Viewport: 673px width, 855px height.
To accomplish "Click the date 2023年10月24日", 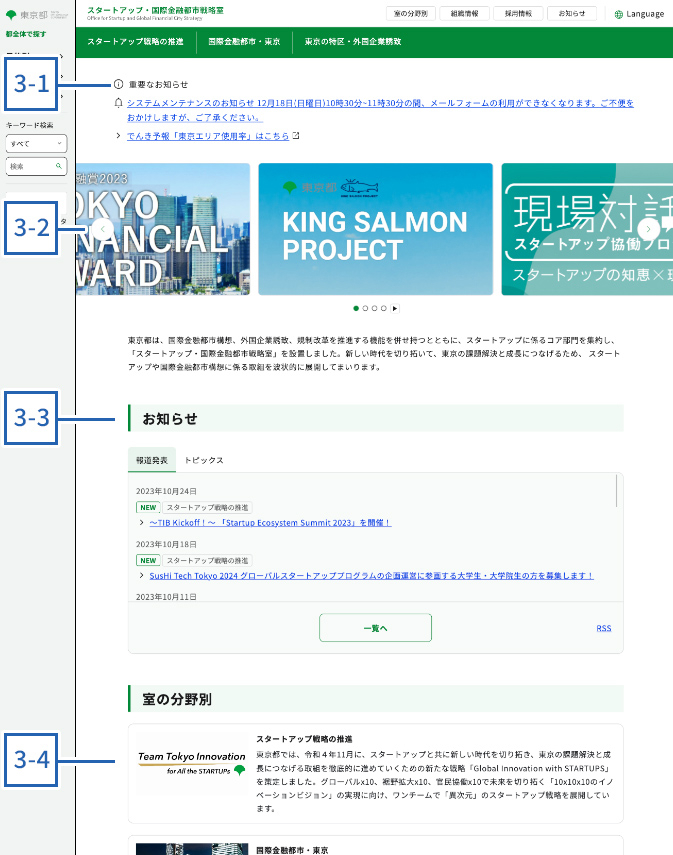I will 166,491.
